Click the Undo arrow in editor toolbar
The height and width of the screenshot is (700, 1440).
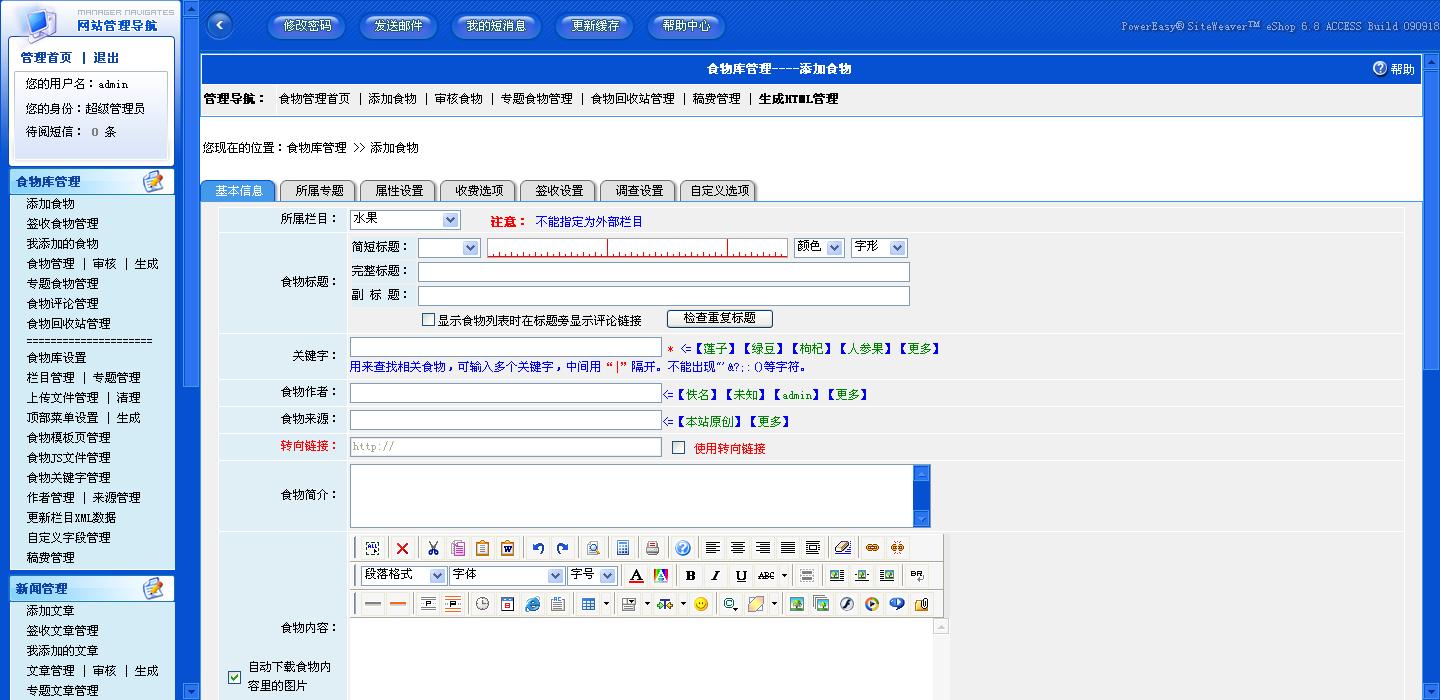(x=538, y=548)
